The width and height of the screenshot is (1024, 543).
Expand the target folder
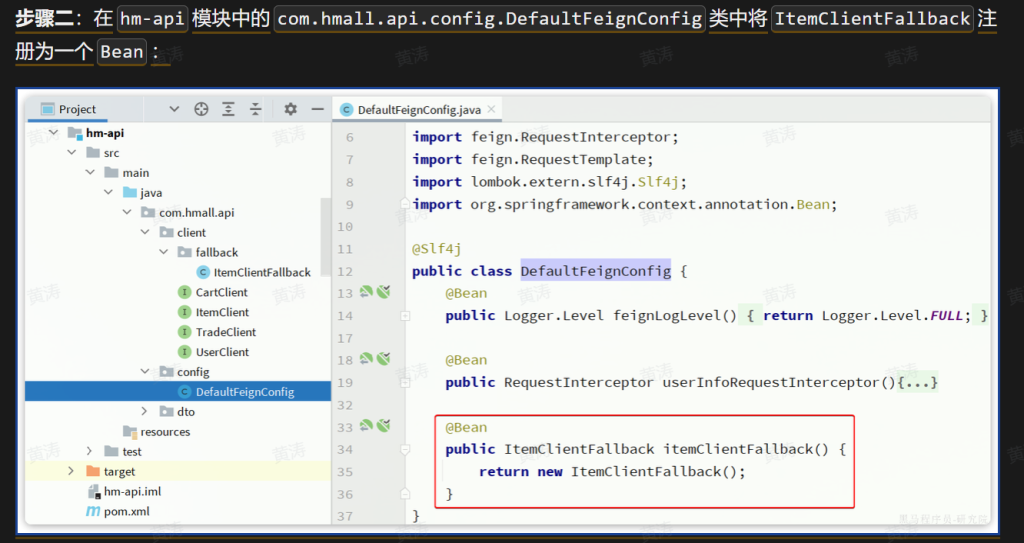(71, 471)
